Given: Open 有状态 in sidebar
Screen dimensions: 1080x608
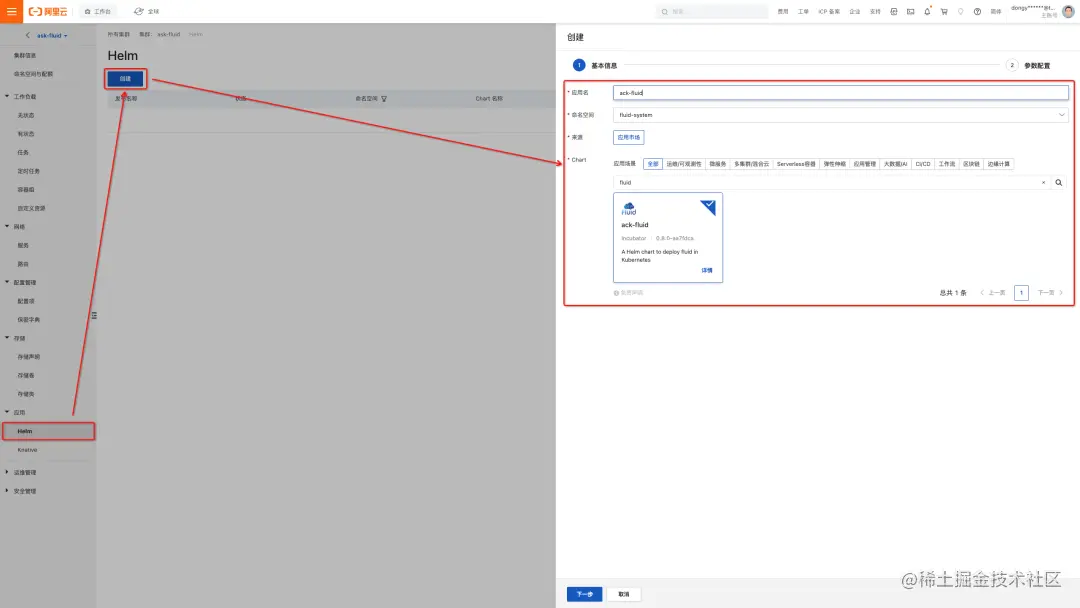Looking at the screenshot, I should [25, 134].
